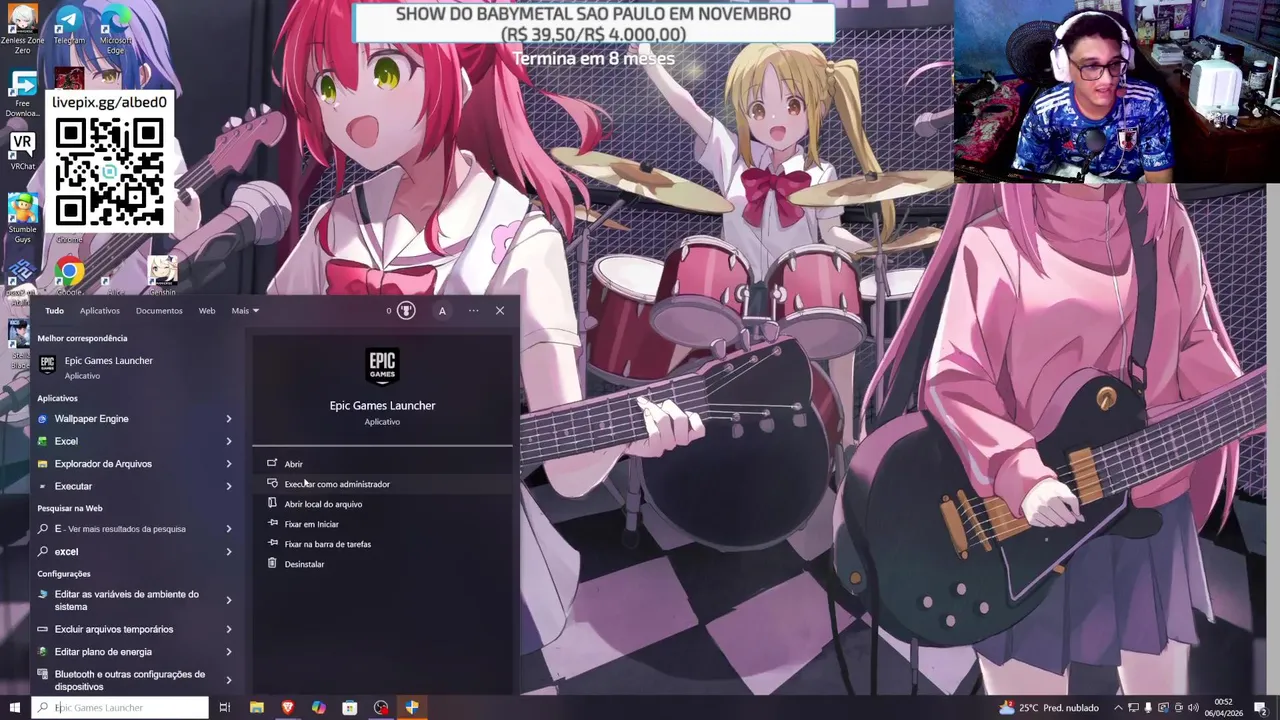Show hidden system tray icons chevron
Viewport: 1280px width, 720px height.
point(1118,708)
